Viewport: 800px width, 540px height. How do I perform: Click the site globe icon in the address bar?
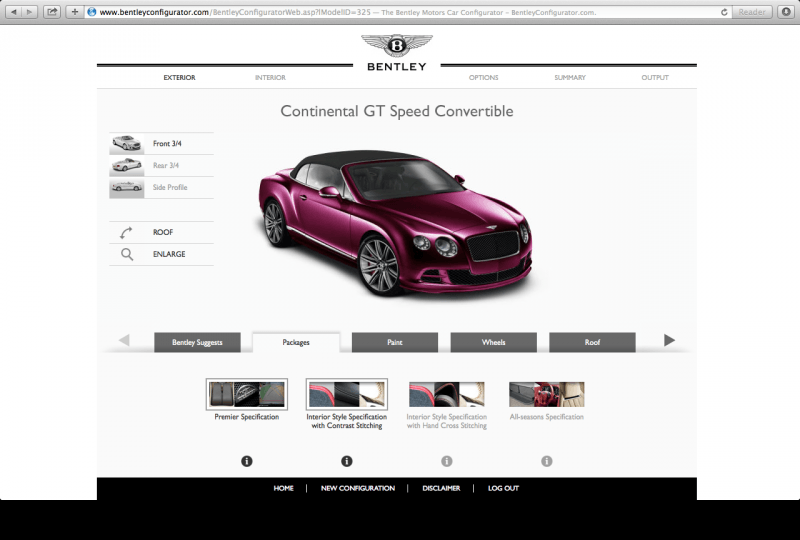click(x=92, y=12)
